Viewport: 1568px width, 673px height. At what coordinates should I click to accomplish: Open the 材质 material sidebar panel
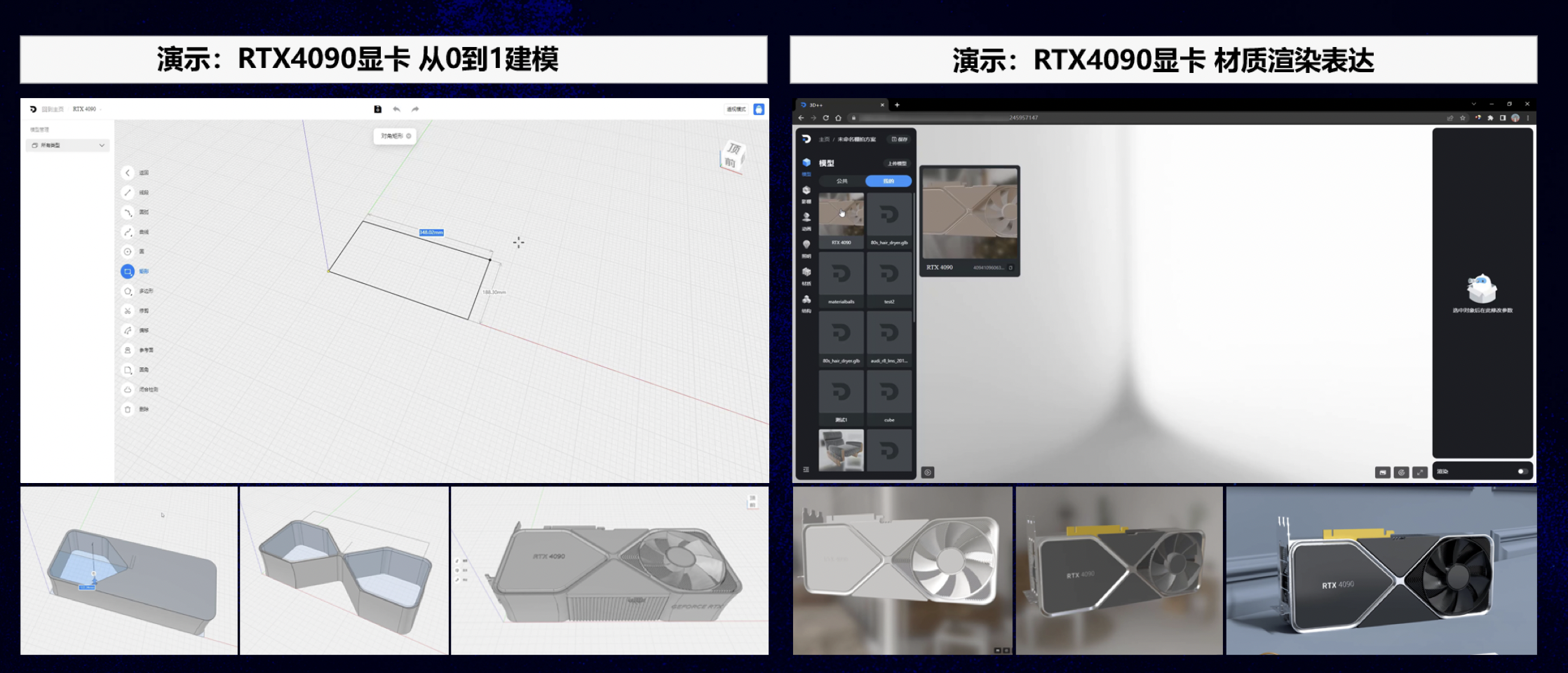point(806,276)
